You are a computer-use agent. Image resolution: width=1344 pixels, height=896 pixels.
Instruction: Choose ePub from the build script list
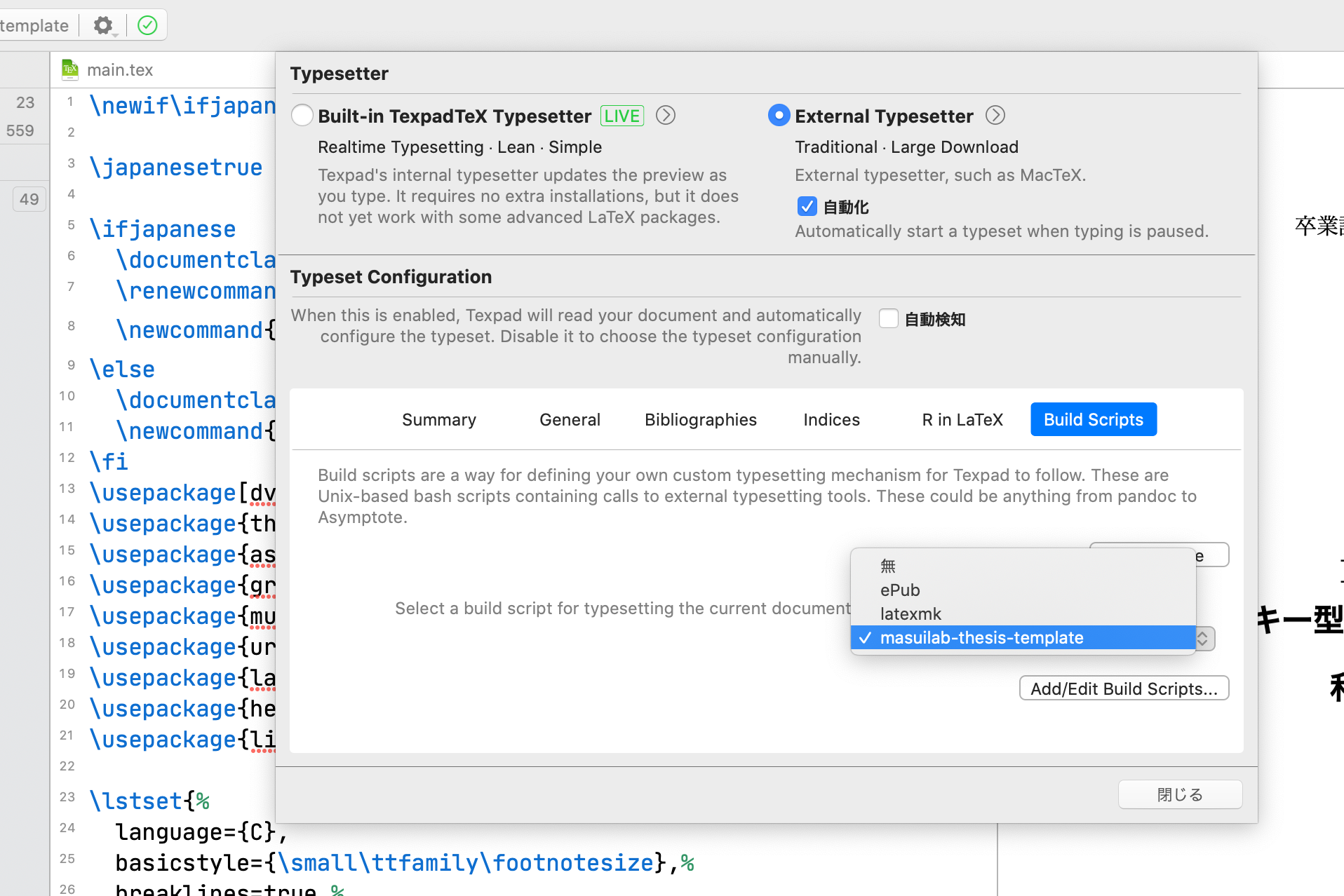tap(900, 590)
